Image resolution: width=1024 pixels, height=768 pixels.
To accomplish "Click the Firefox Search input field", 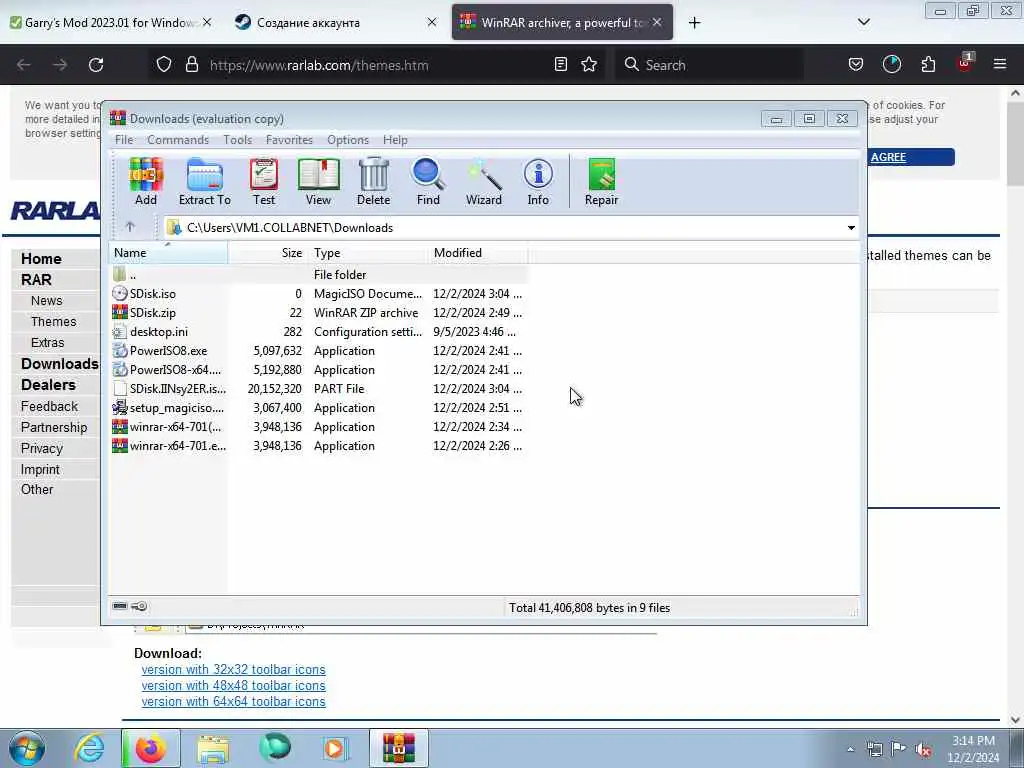I will click(709, 65).
